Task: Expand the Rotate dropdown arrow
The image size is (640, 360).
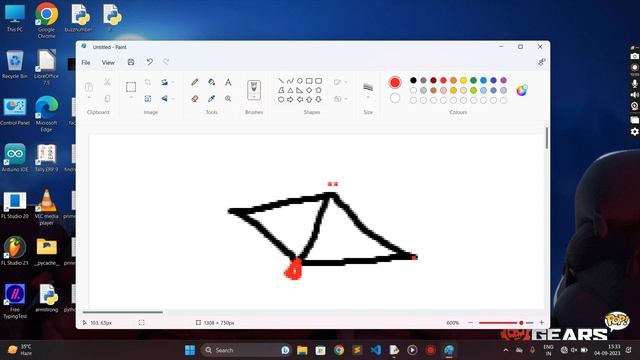Action: (x=173, y=82)
